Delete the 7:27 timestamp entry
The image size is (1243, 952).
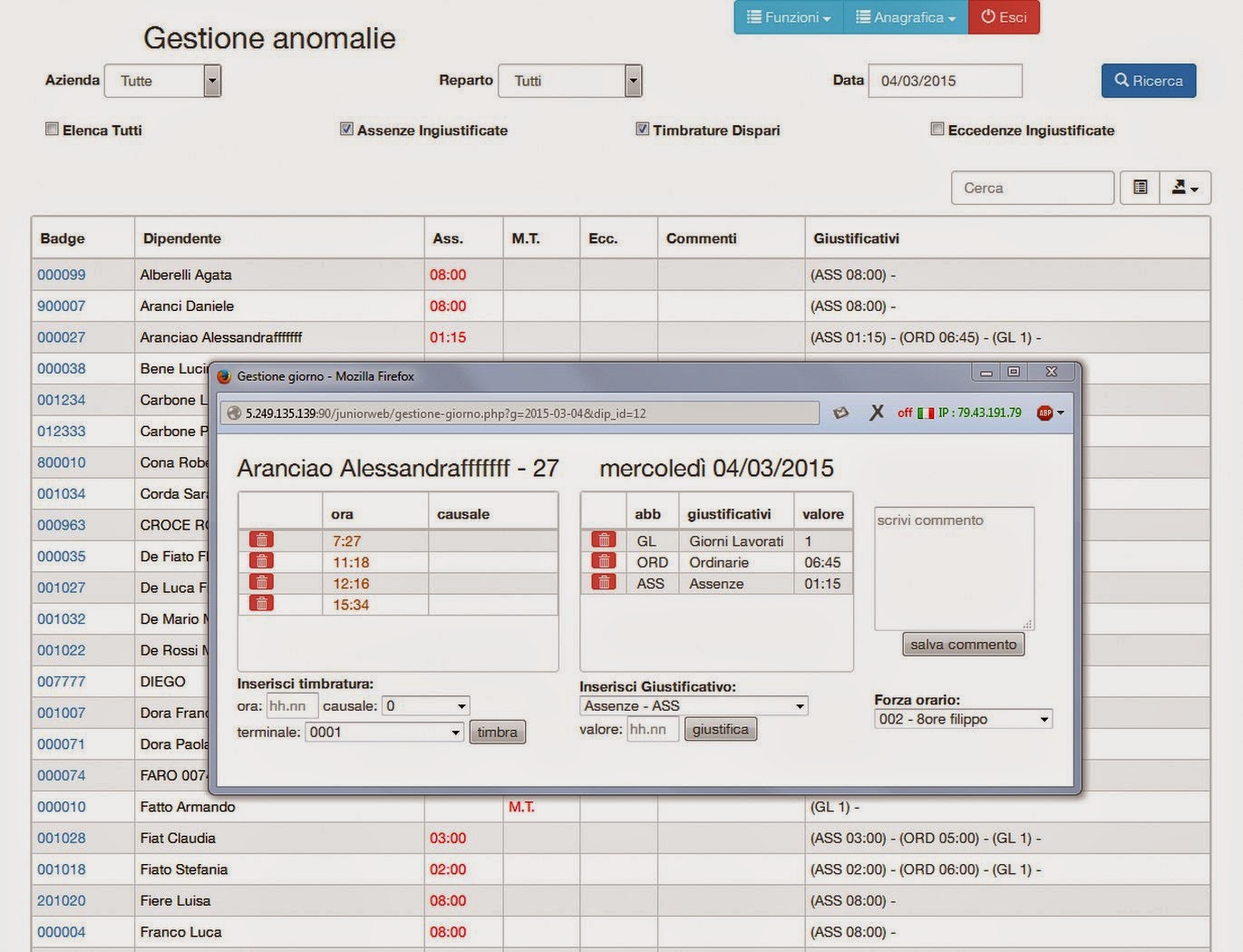(261, 540)
